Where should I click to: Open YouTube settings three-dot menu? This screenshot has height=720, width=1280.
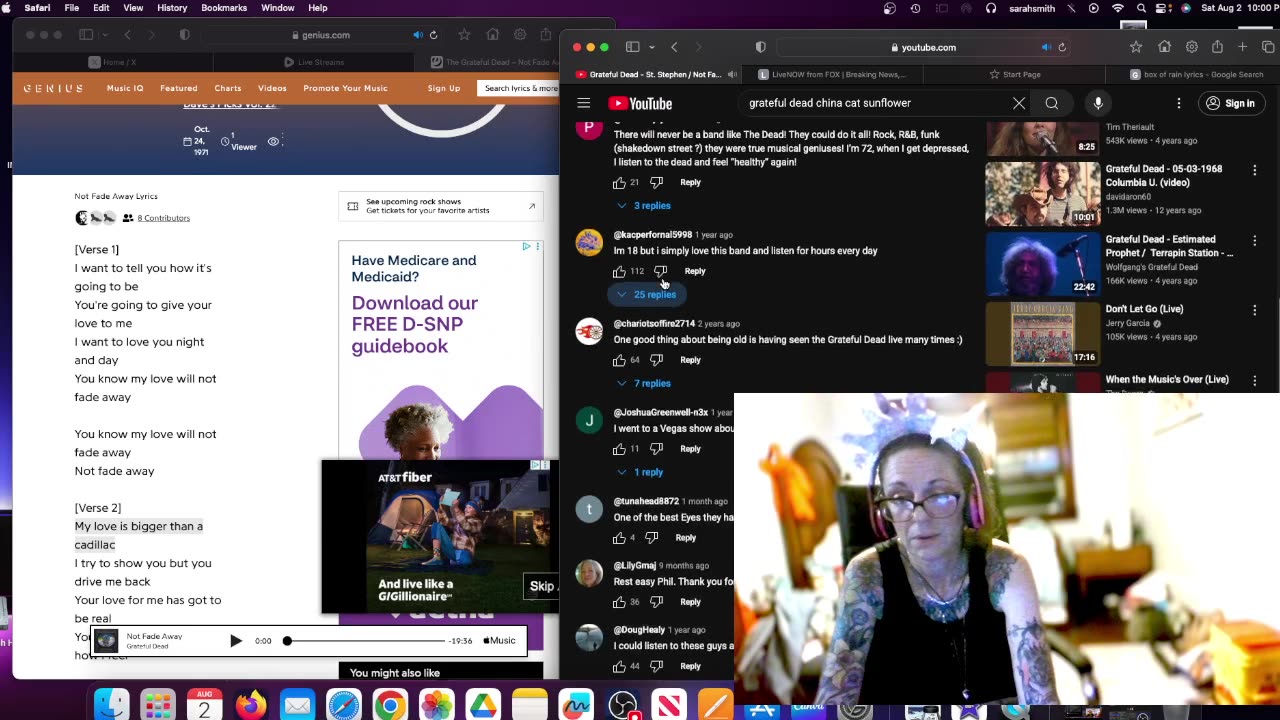tap(1179, 103)
